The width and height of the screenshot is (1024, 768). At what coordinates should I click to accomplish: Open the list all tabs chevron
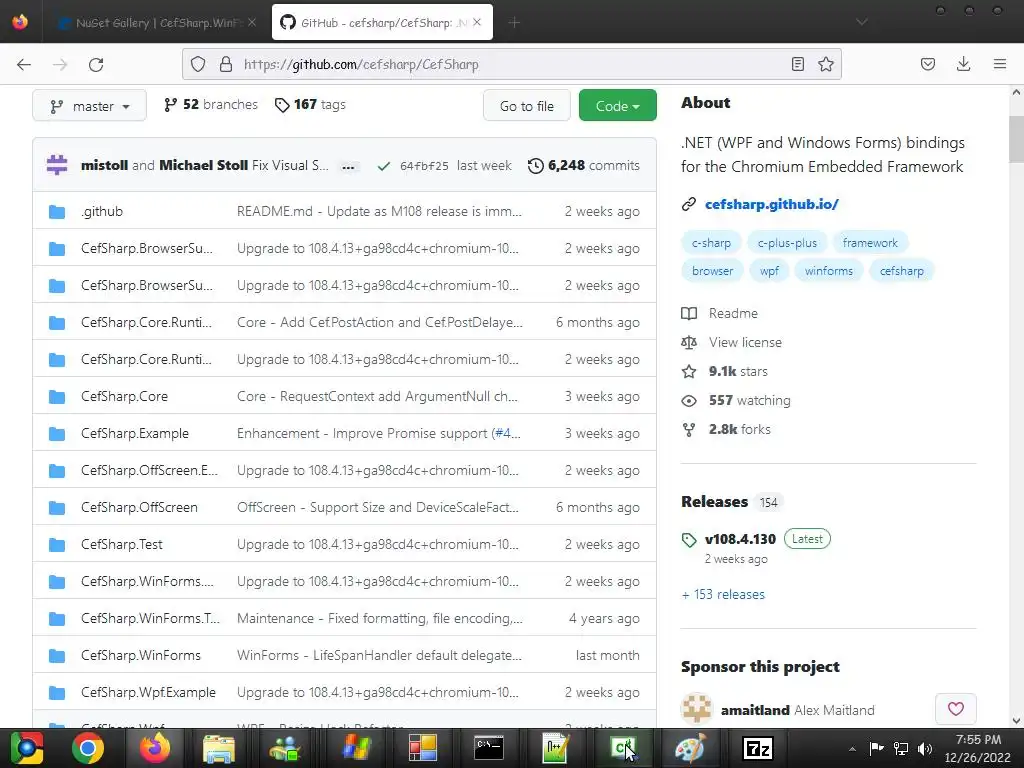(862, 22)
